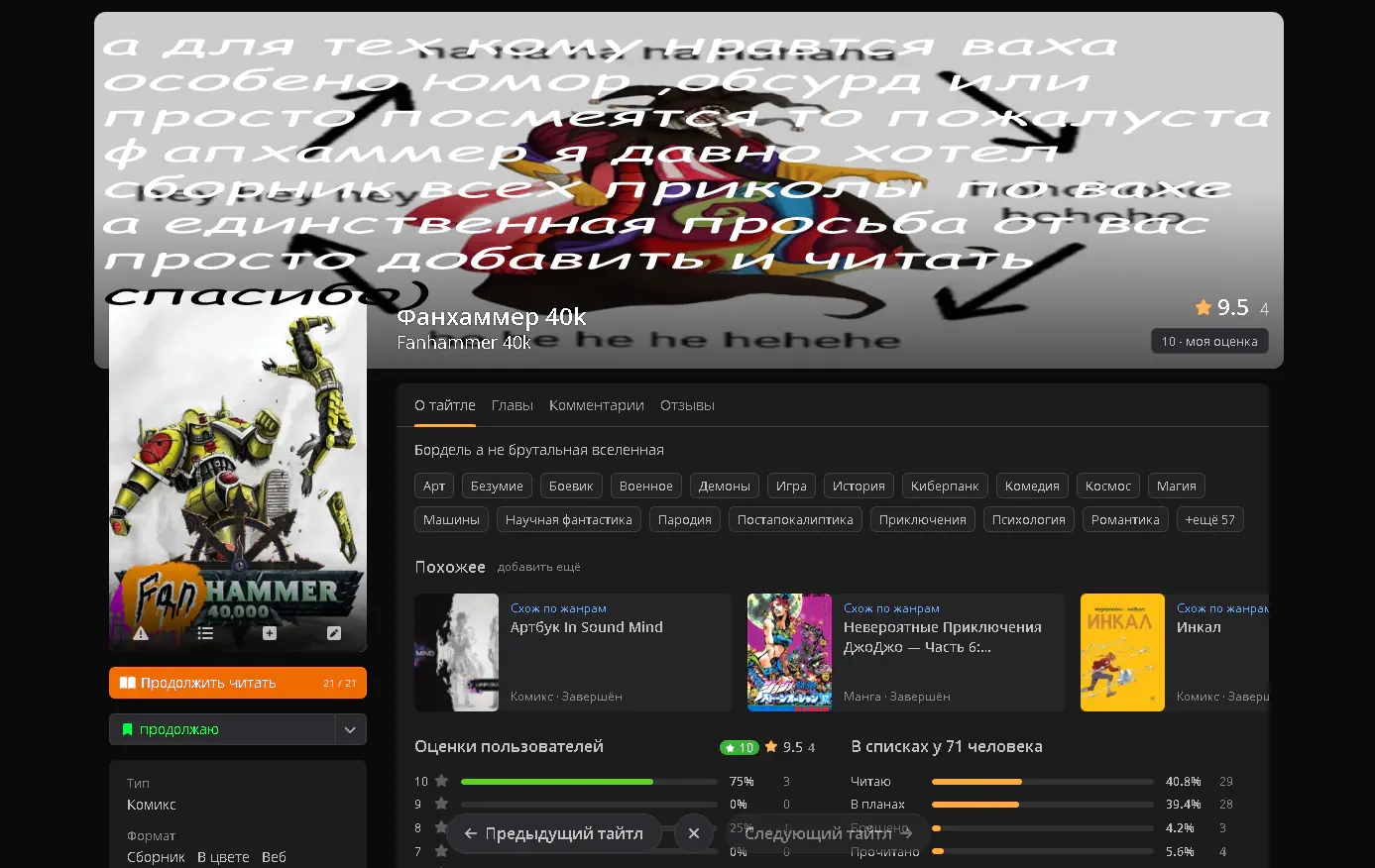Open the Комментарии tab
1375x868 pixels.
(x=596, y=406)
